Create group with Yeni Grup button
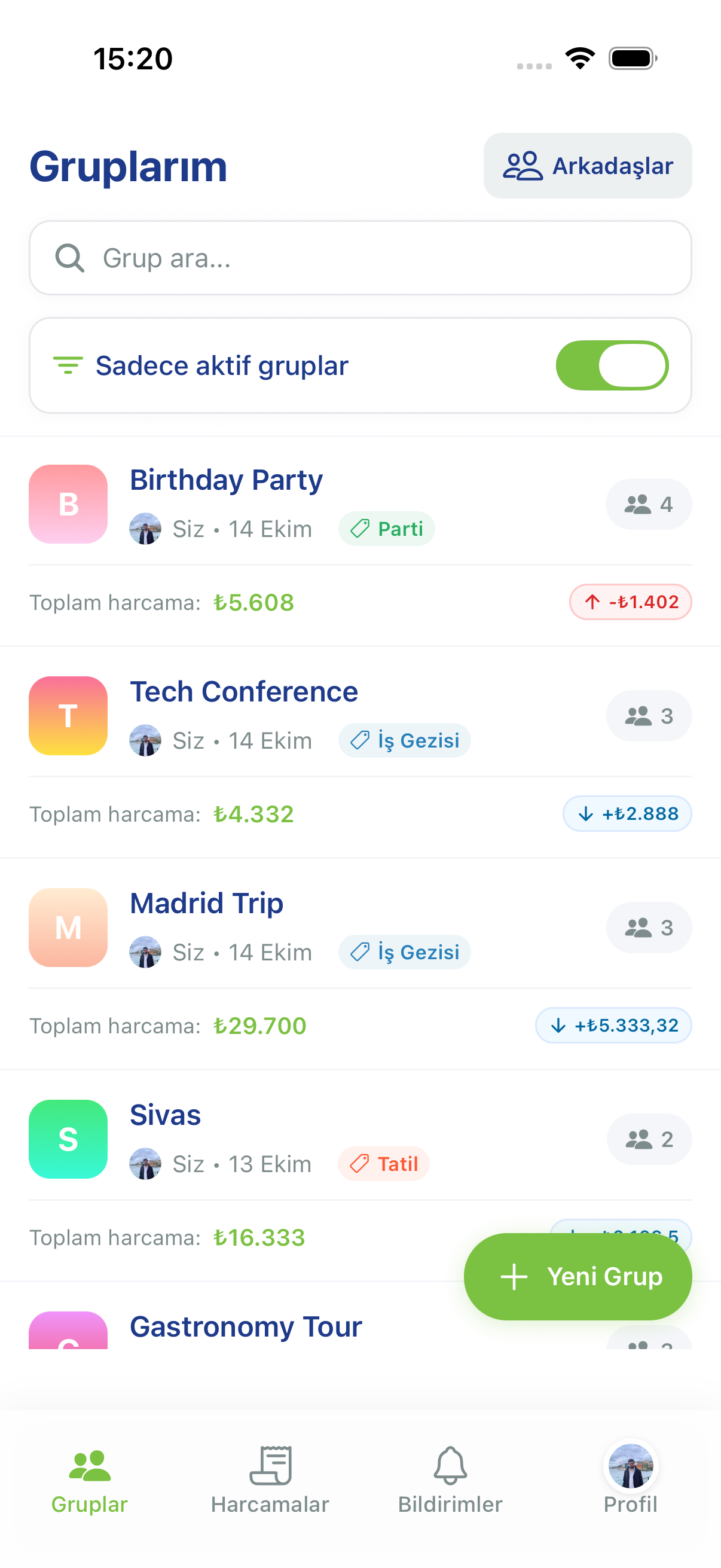The height and width of the screenshot is (1568, 721). point(578,1276)
